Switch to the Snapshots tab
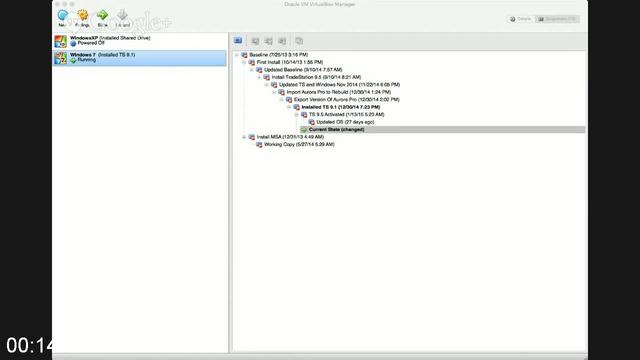The width and height of the screenshot is (640, 360). pos(558,19)
